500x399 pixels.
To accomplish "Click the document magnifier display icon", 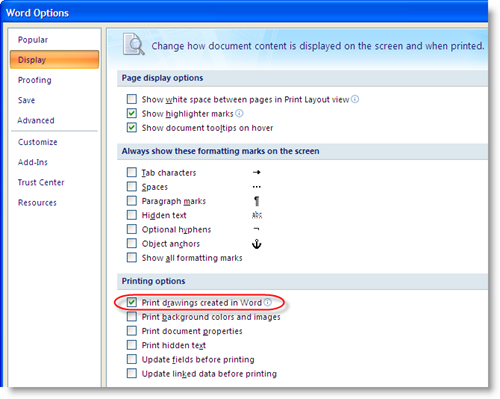I will 134,44.
